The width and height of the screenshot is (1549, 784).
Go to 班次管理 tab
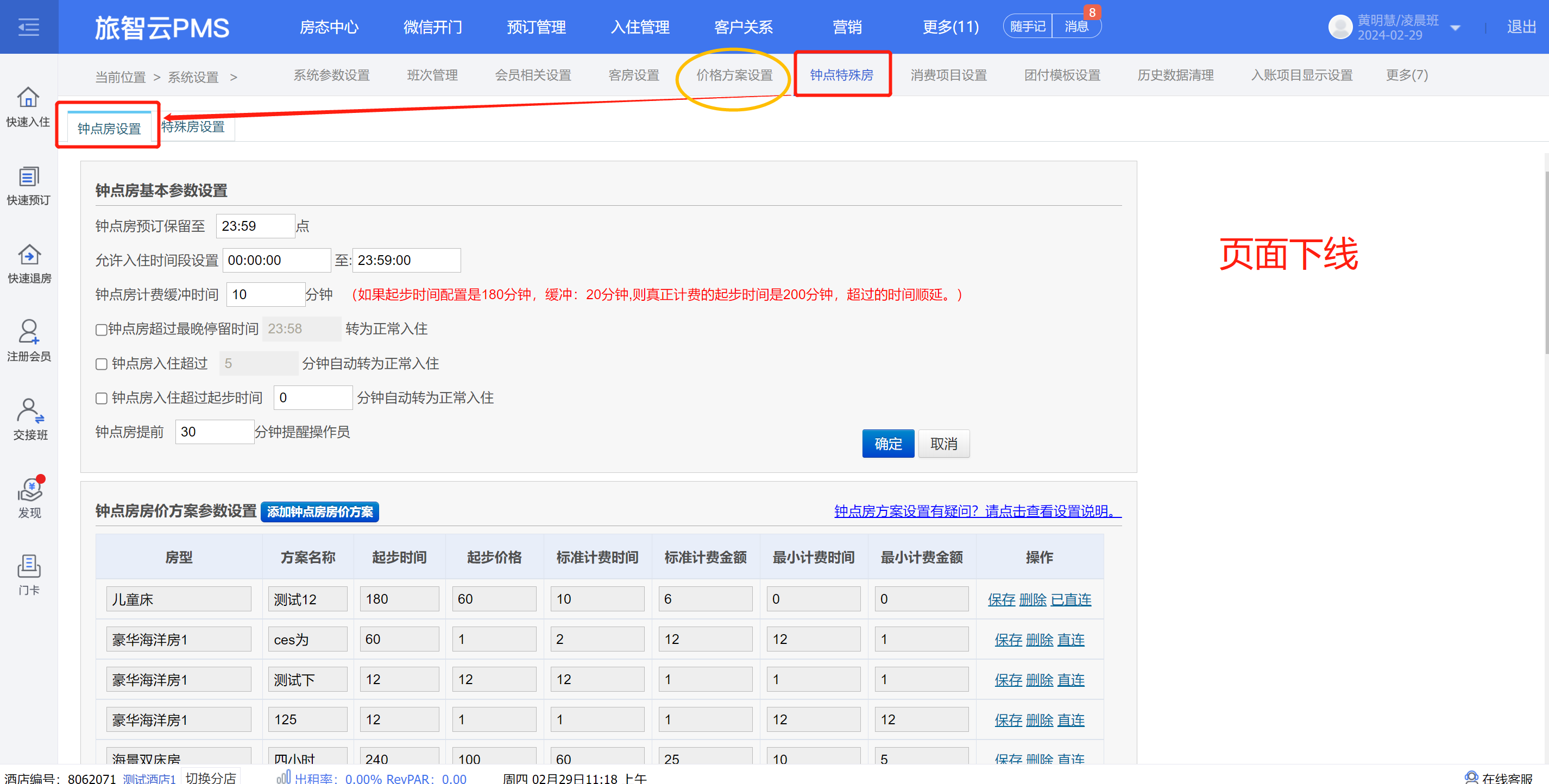click(432, 75)
